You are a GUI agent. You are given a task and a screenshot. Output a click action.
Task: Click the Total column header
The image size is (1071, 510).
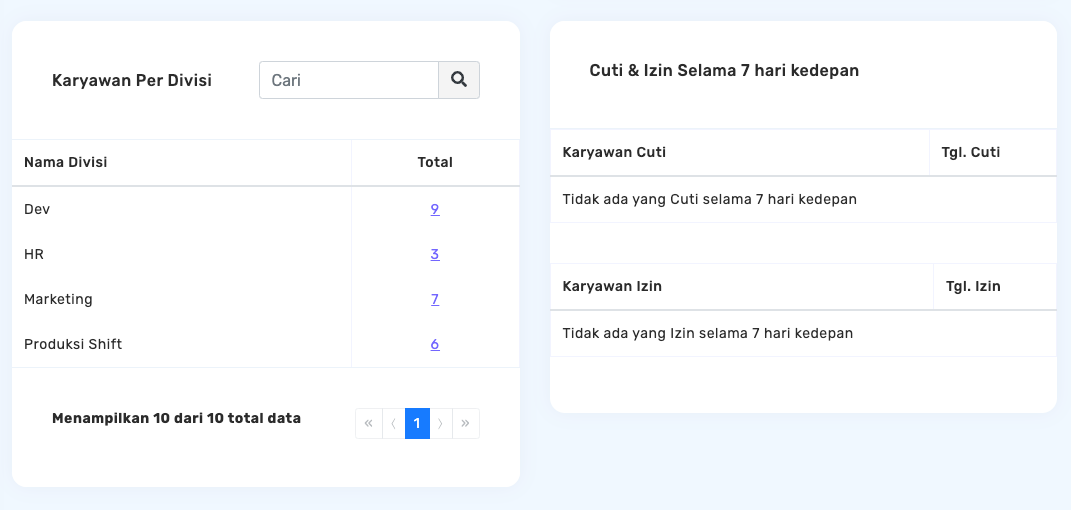pos(435,162)
